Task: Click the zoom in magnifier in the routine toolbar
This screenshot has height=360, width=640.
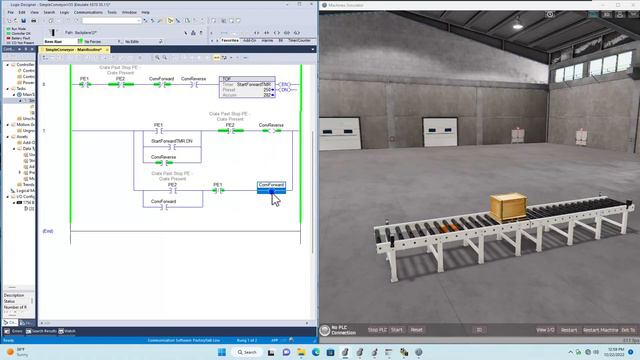Action: 157,58
